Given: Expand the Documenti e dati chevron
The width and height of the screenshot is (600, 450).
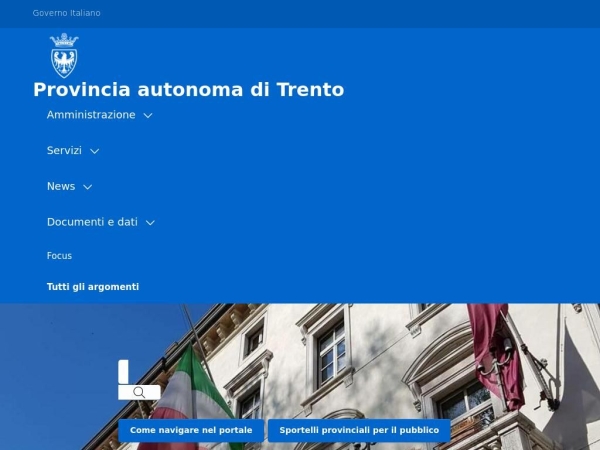Looking at the screenshot, I should point(150,222).
